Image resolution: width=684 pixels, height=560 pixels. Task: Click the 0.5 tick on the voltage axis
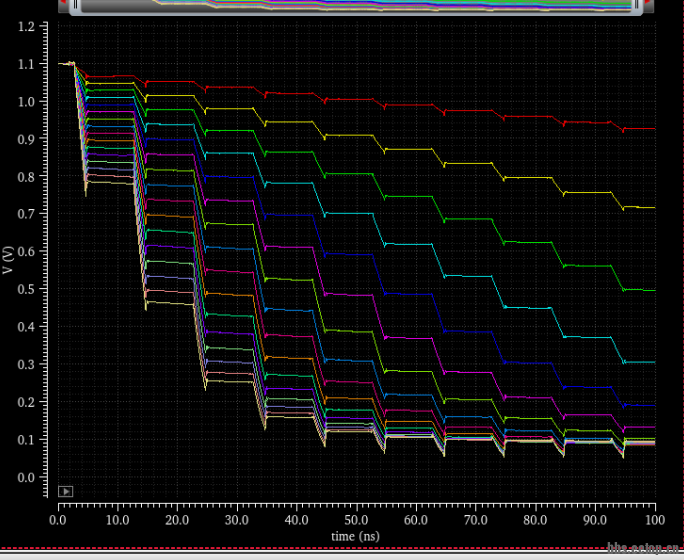click(x=28, y=290)
